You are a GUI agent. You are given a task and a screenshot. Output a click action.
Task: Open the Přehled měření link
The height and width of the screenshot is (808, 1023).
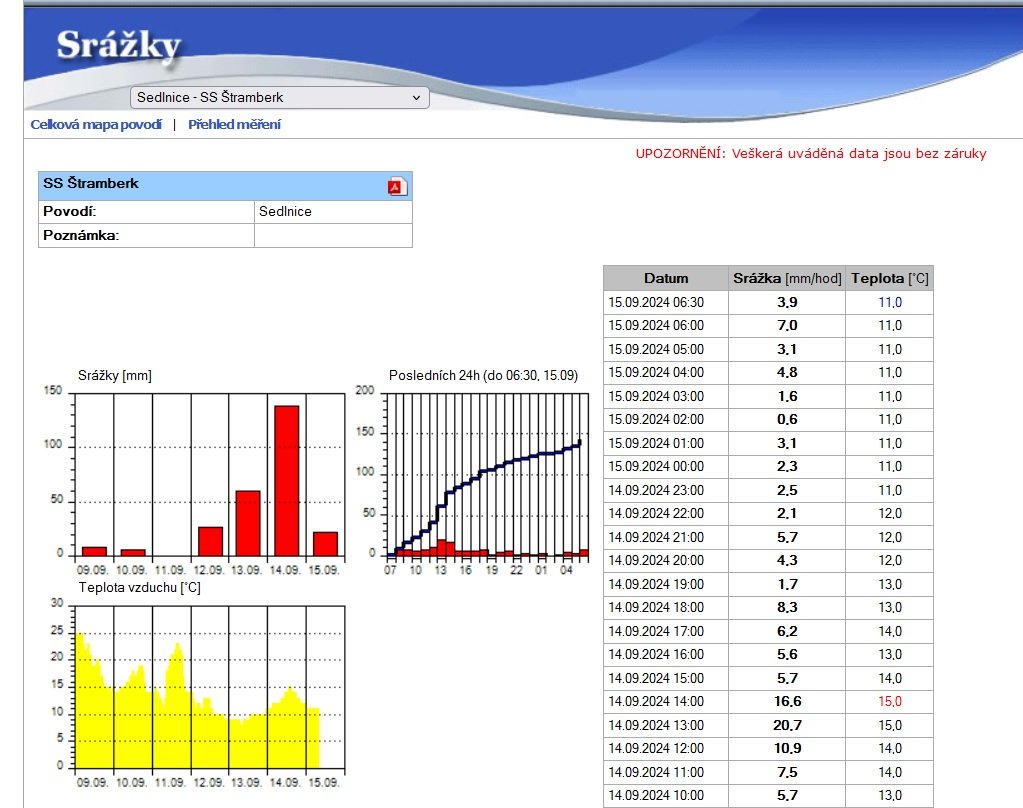point(234,125)
